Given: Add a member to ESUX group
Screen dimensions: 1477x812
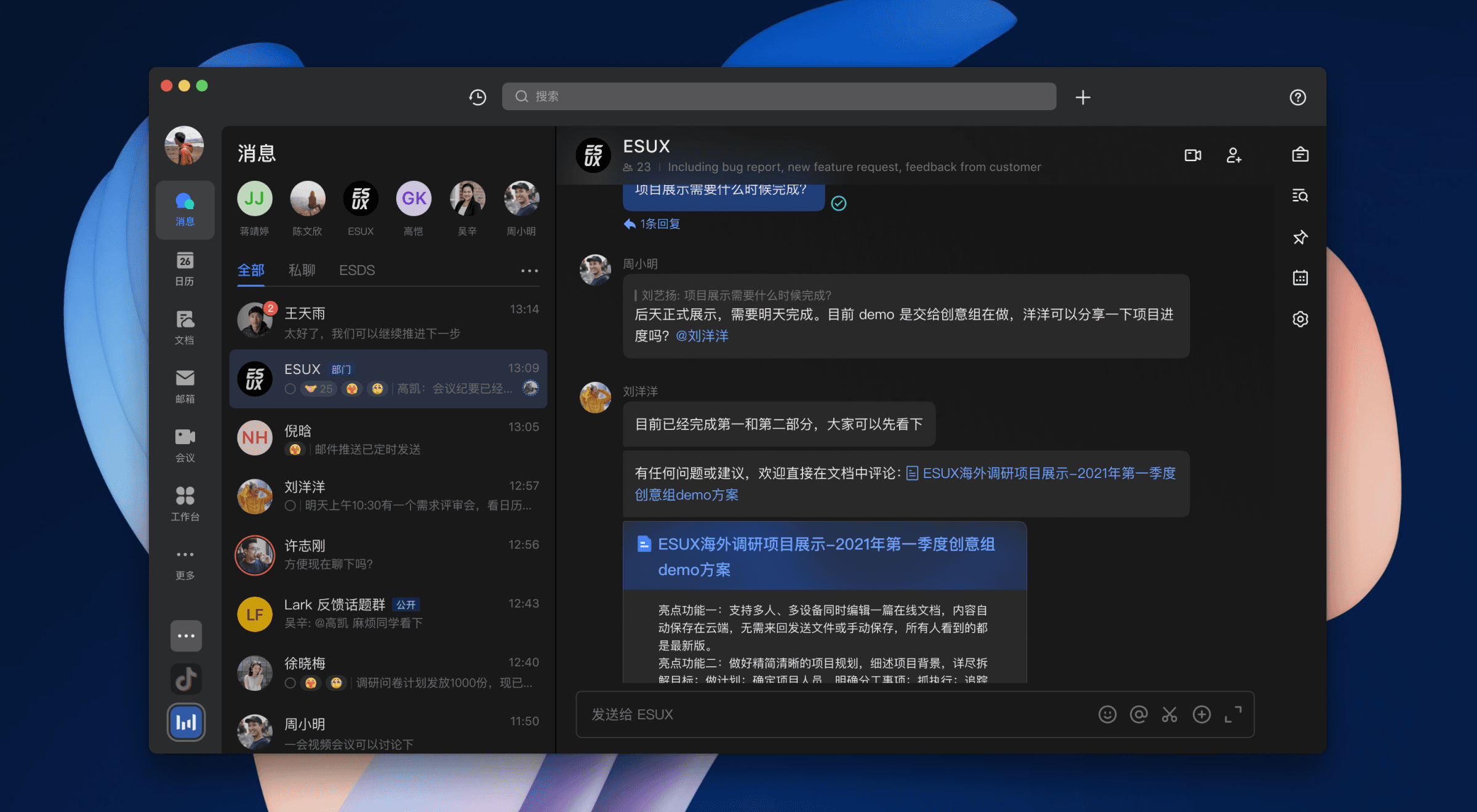Looking at the screenshot, I should tap(1233, 155).
